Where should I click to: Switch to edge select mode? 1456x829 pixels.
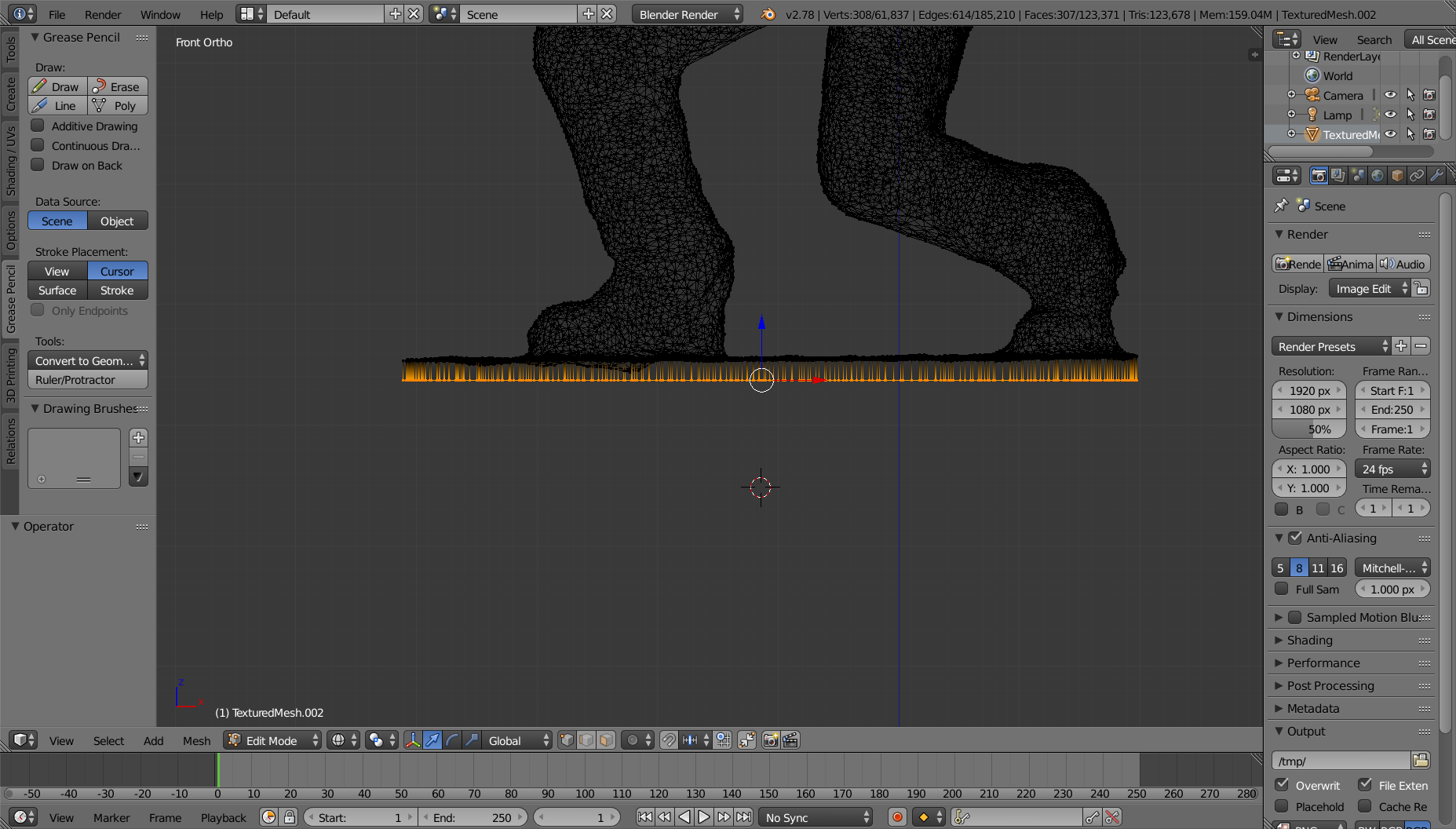586,740
